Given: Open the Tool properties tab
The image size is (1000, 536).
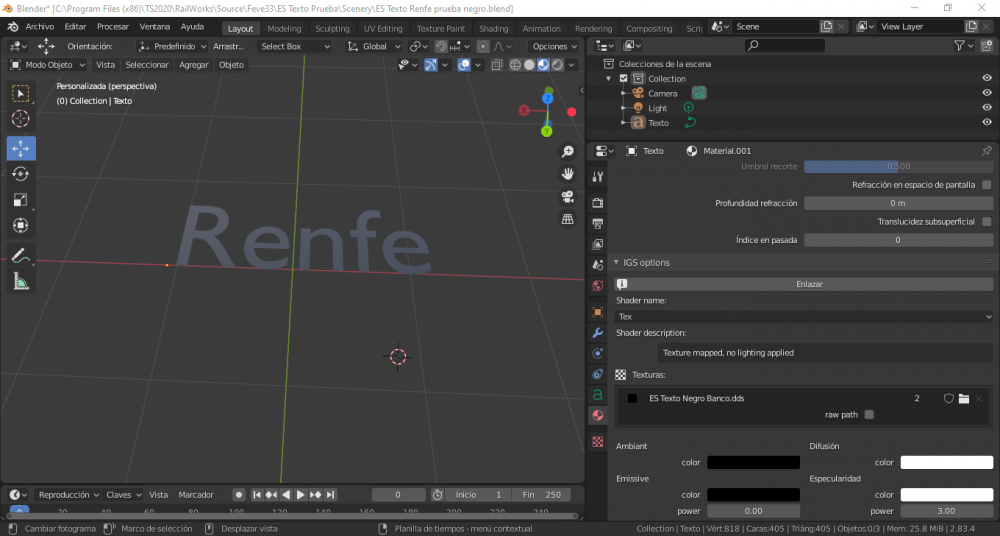Looking at the screenshot, I should point(598,177).
